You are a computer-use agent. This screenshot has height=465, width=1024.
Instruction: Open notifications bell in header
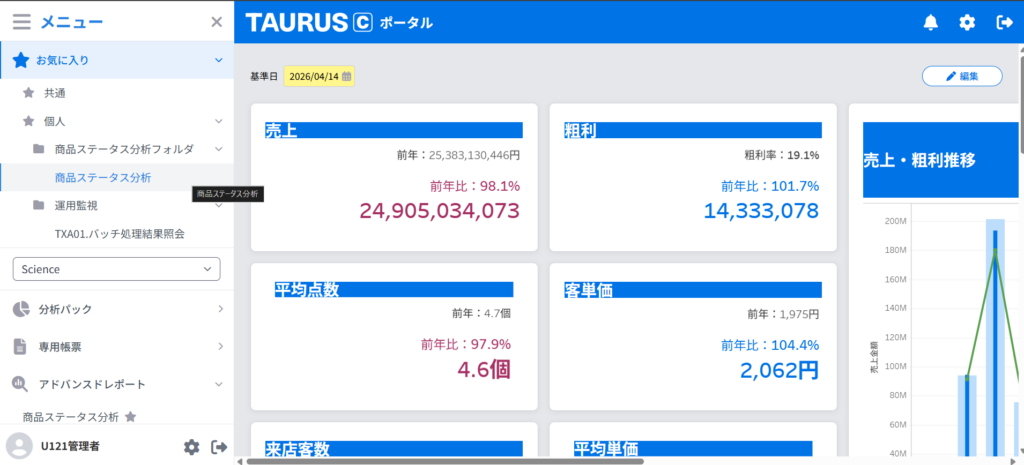[930, 22]
